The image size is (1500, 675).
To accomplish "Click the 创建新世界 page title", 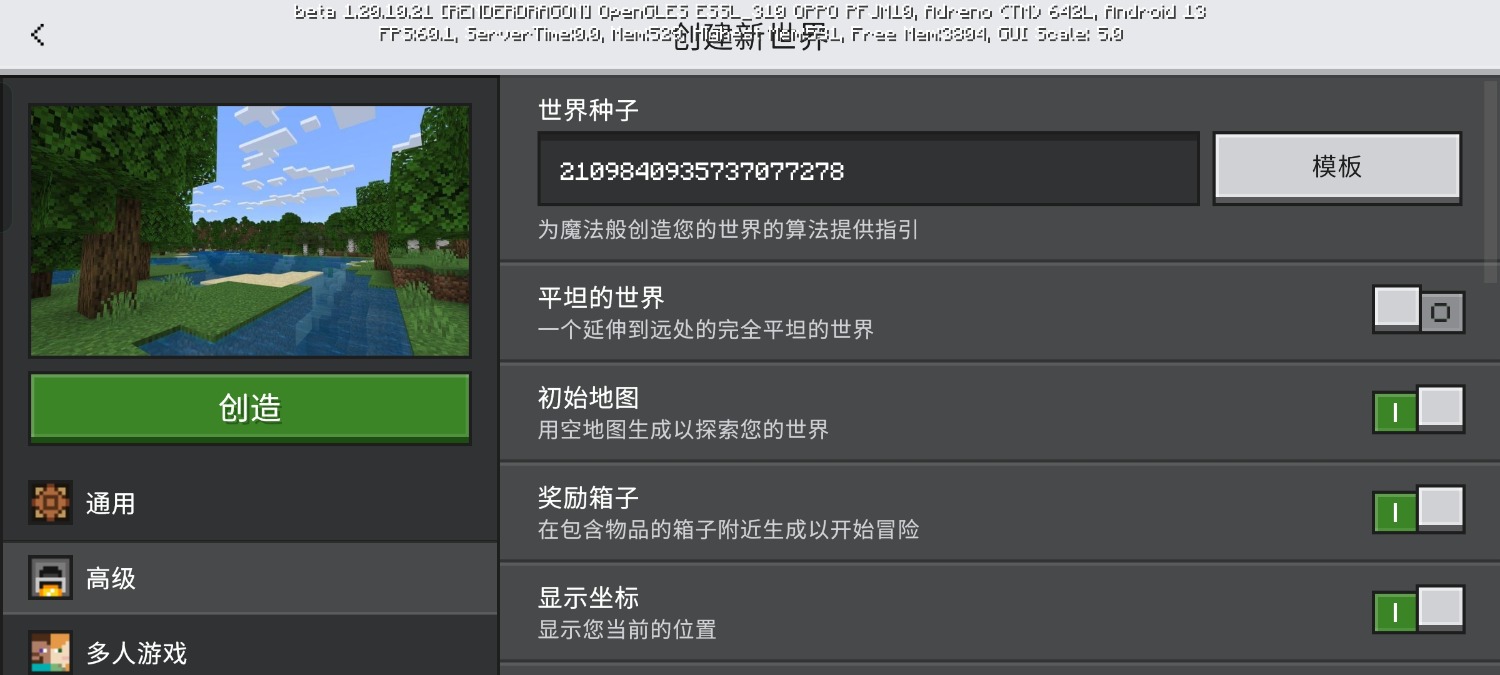I will coord(750,38).
